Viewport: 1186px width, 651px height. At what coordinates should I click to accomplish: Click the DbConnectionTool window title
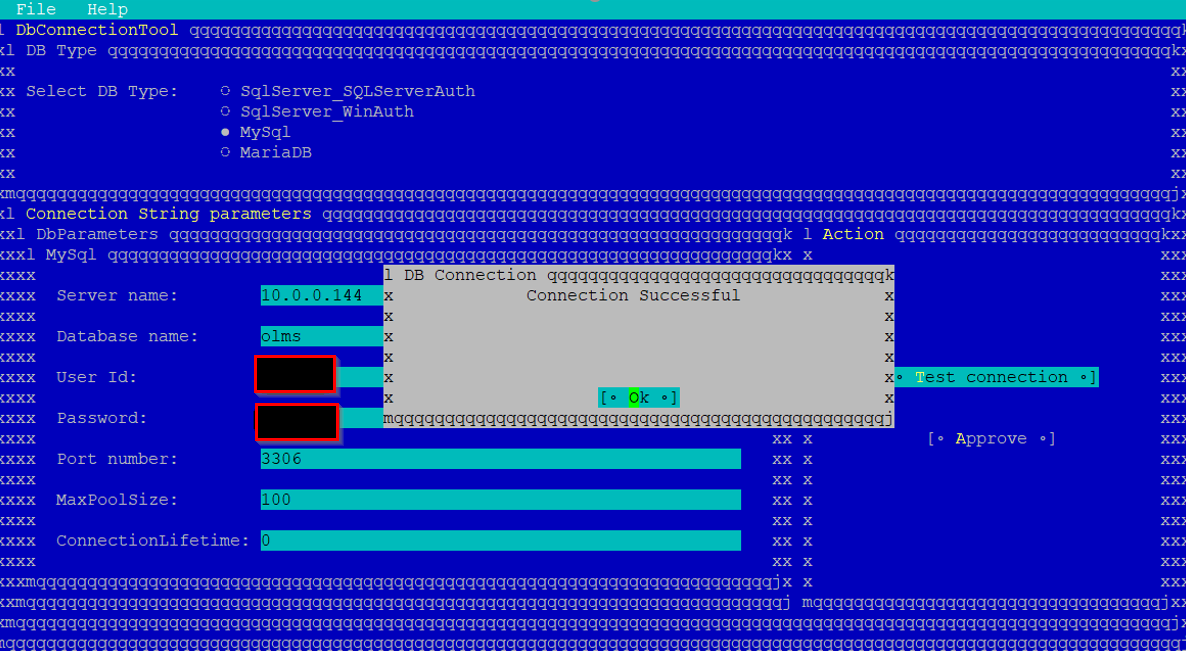(97, 30)
